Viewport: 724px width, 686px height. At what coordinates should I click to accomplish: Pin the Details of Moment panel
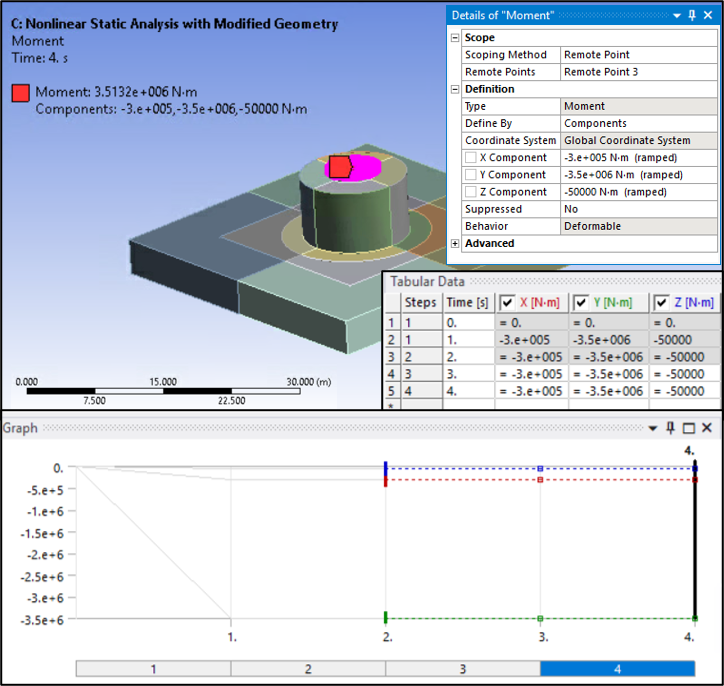[x=692, y=15]
